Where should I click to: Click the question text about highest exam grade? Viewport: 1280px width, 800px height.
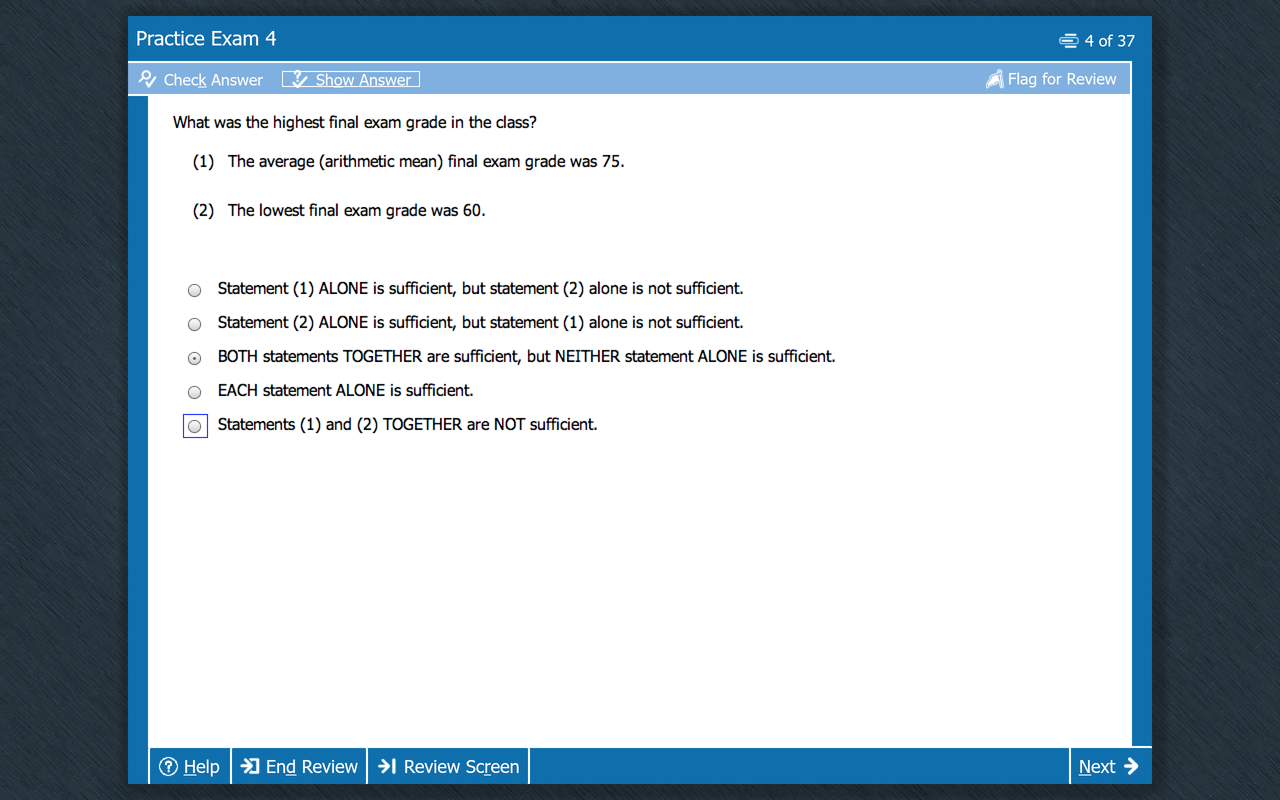pos(355,123)
